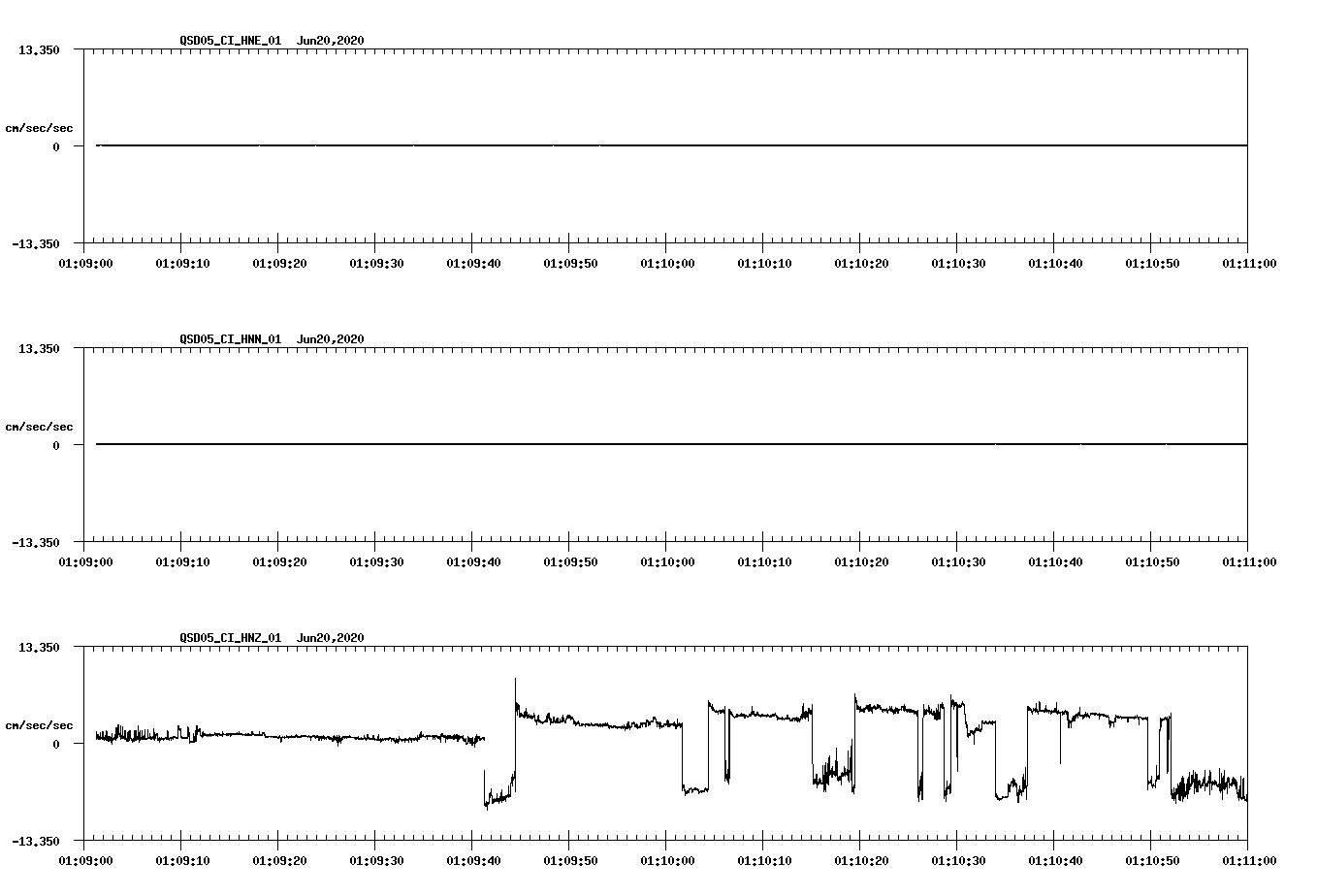Image resolution: width=1317 pixels, height=896 pixels.
Task: Click the 01:09:50 time label under HNZ plot
Action: 570,860
